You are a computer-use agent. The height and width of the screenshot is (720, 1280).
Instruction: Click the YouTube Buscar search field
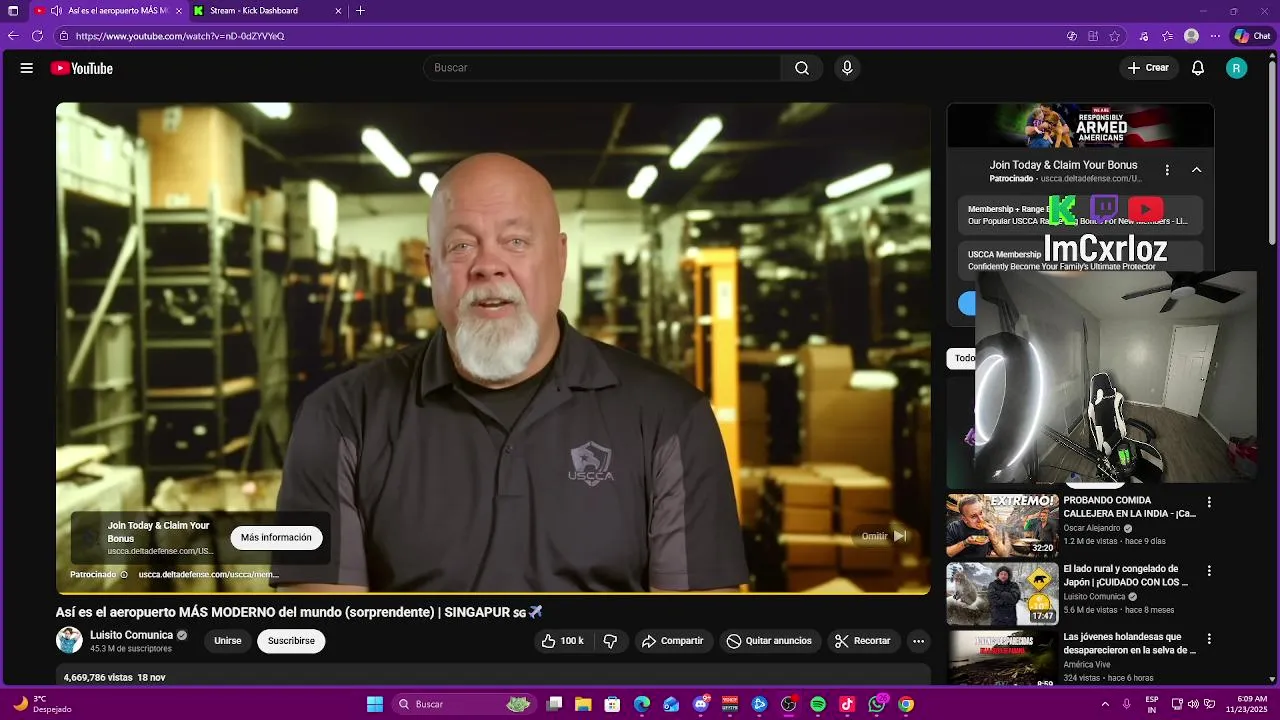tap(602, 68)
